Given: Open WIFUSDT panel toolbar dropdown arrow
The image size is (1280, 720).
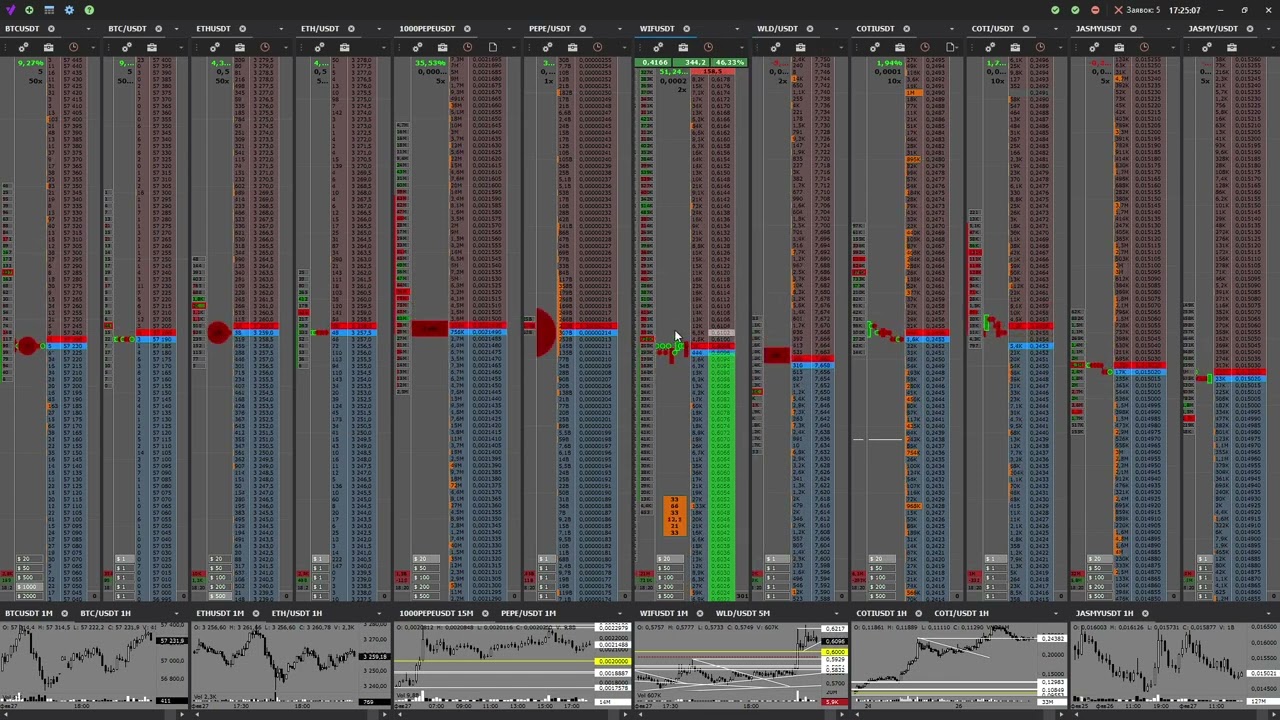Looking at the screenshot, I should tap(742, 47).
